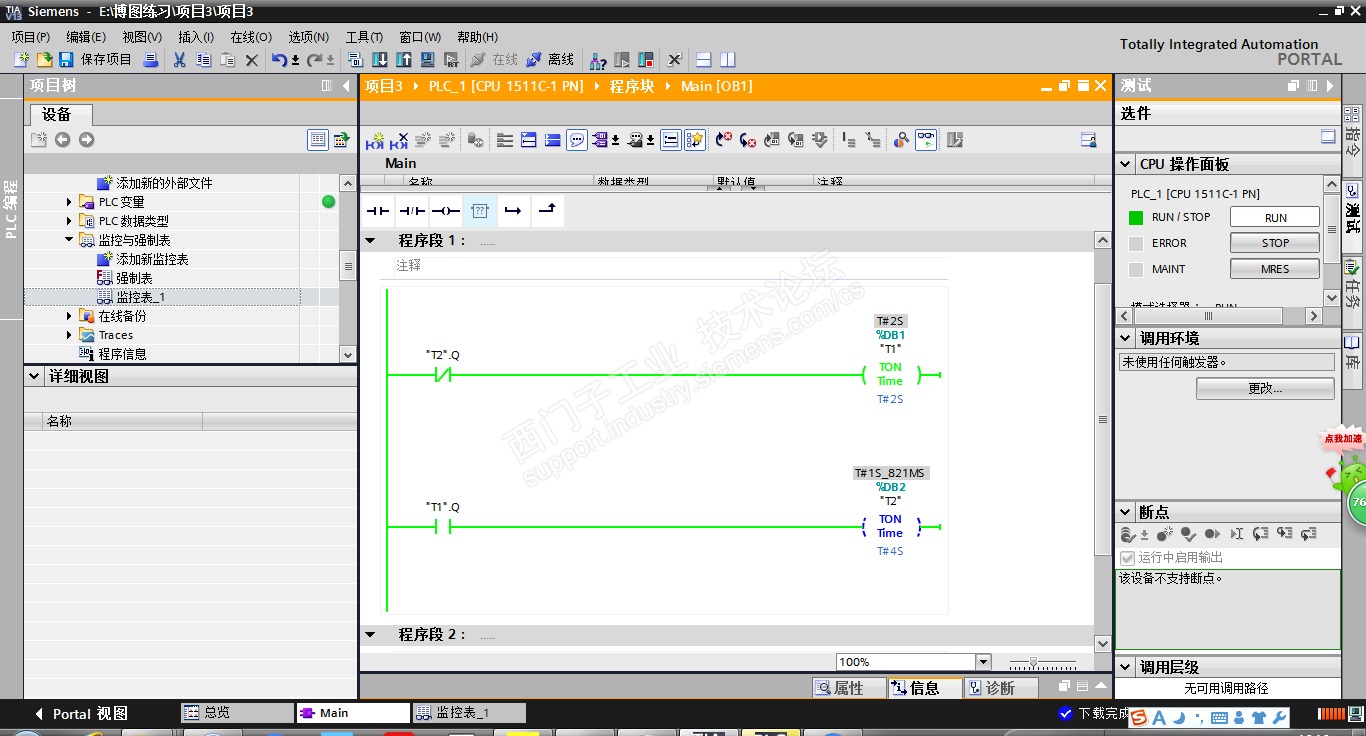Image resolution: width=1366 pixels, height=736 pixels.
Task: Insert an empty box instruction
Action: coord(480,211)
